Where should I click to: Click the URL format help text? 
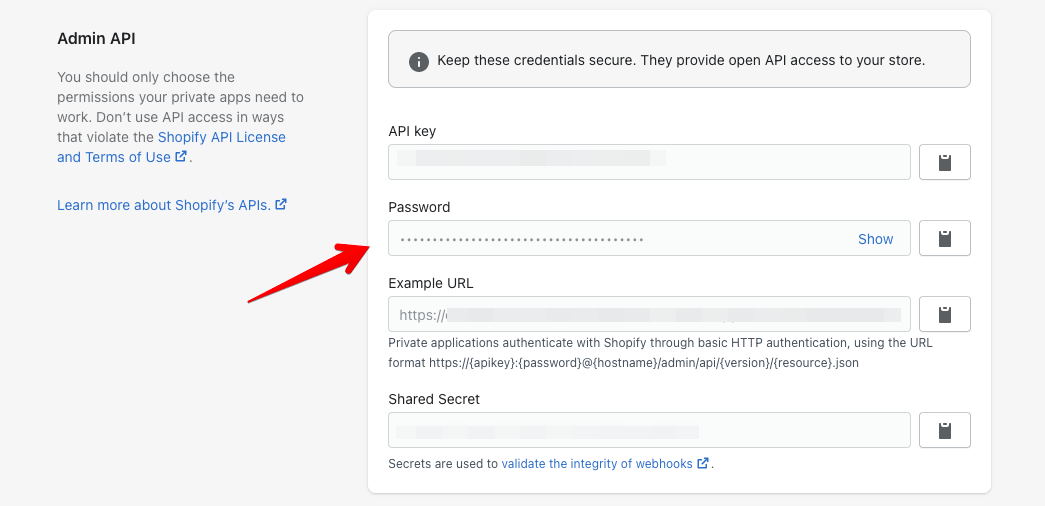tap(660, 353)
